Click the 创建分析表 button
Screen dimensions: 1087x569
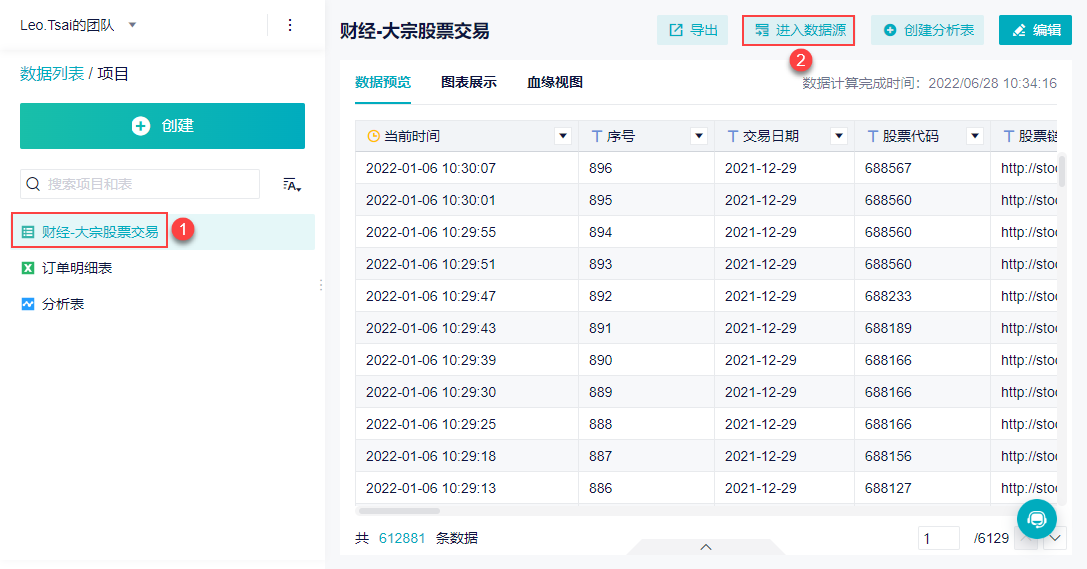928,30
